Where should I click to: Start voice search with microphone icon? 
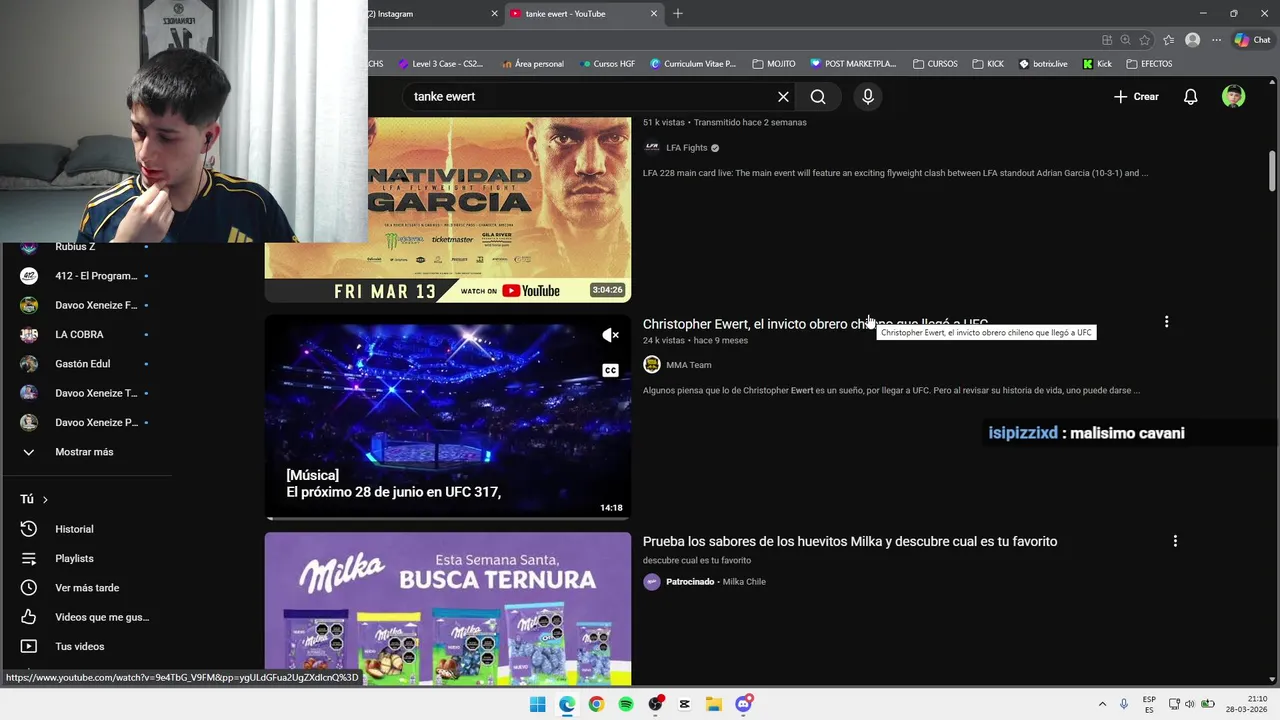click(x=868, y=97)
